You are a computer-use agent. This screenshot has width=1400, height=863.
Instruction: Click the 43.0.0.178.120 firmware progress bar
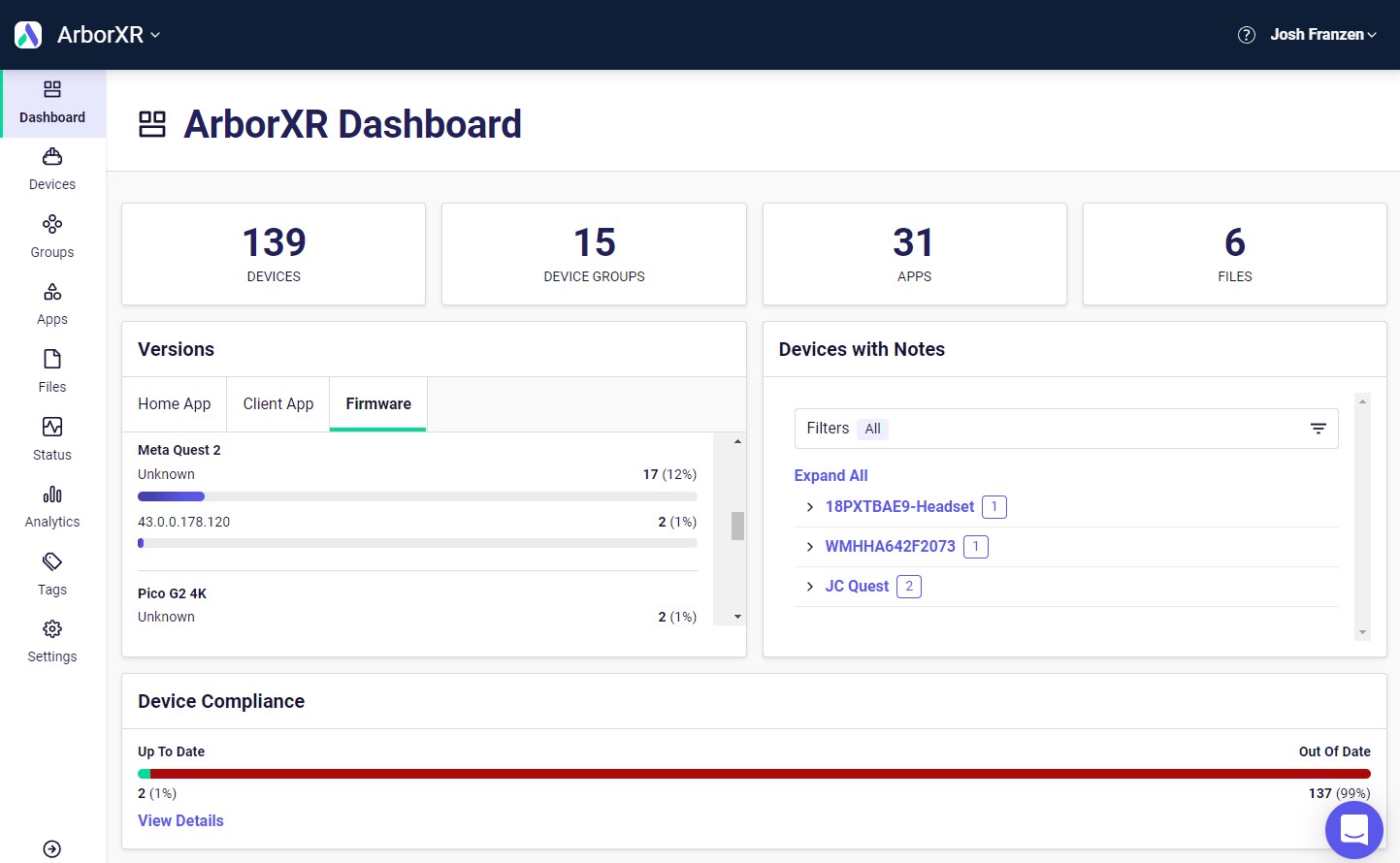pyautogui.click(x=417, y=543)
